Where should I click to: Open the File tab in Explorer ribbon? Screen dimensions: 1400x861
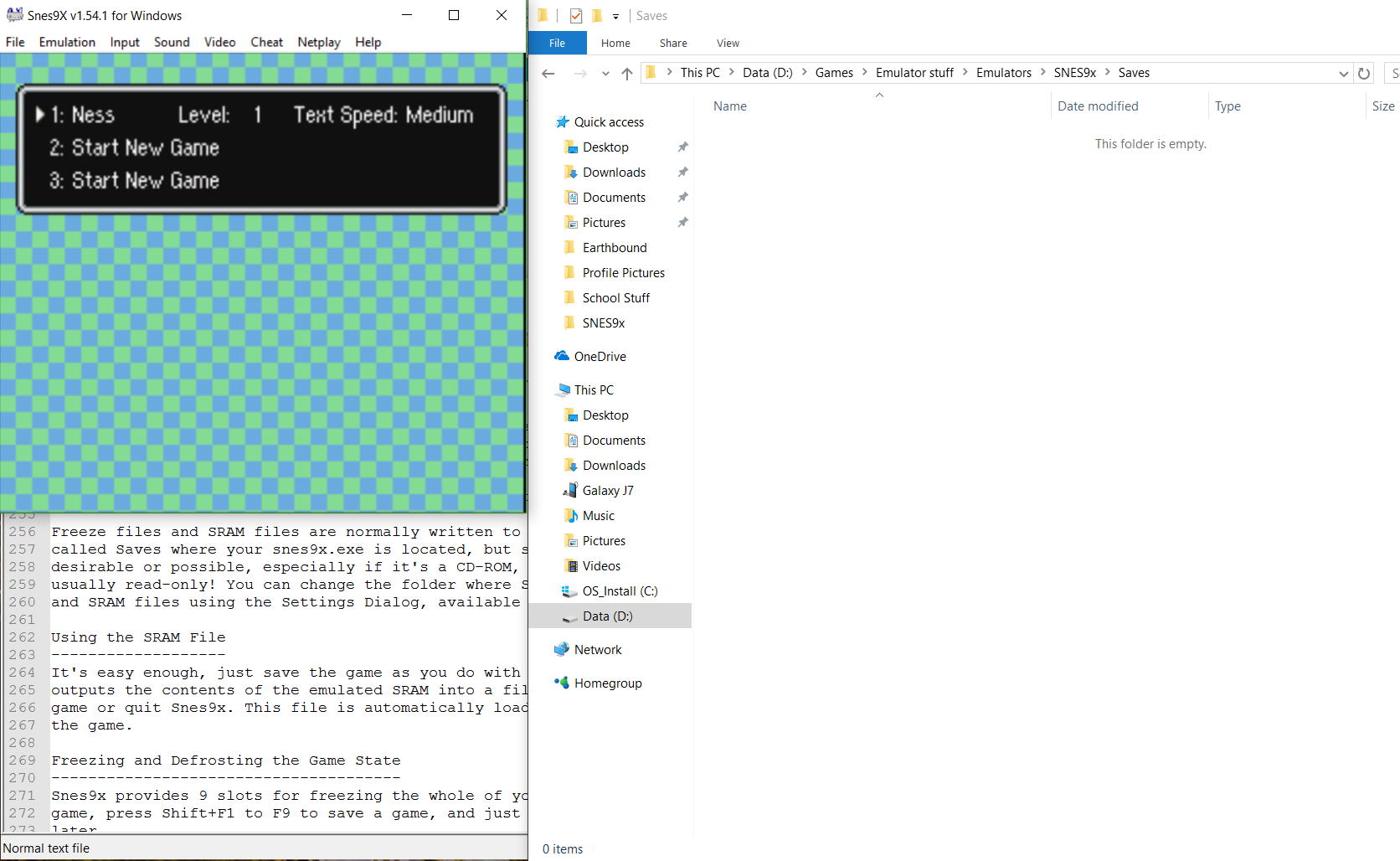557,43
